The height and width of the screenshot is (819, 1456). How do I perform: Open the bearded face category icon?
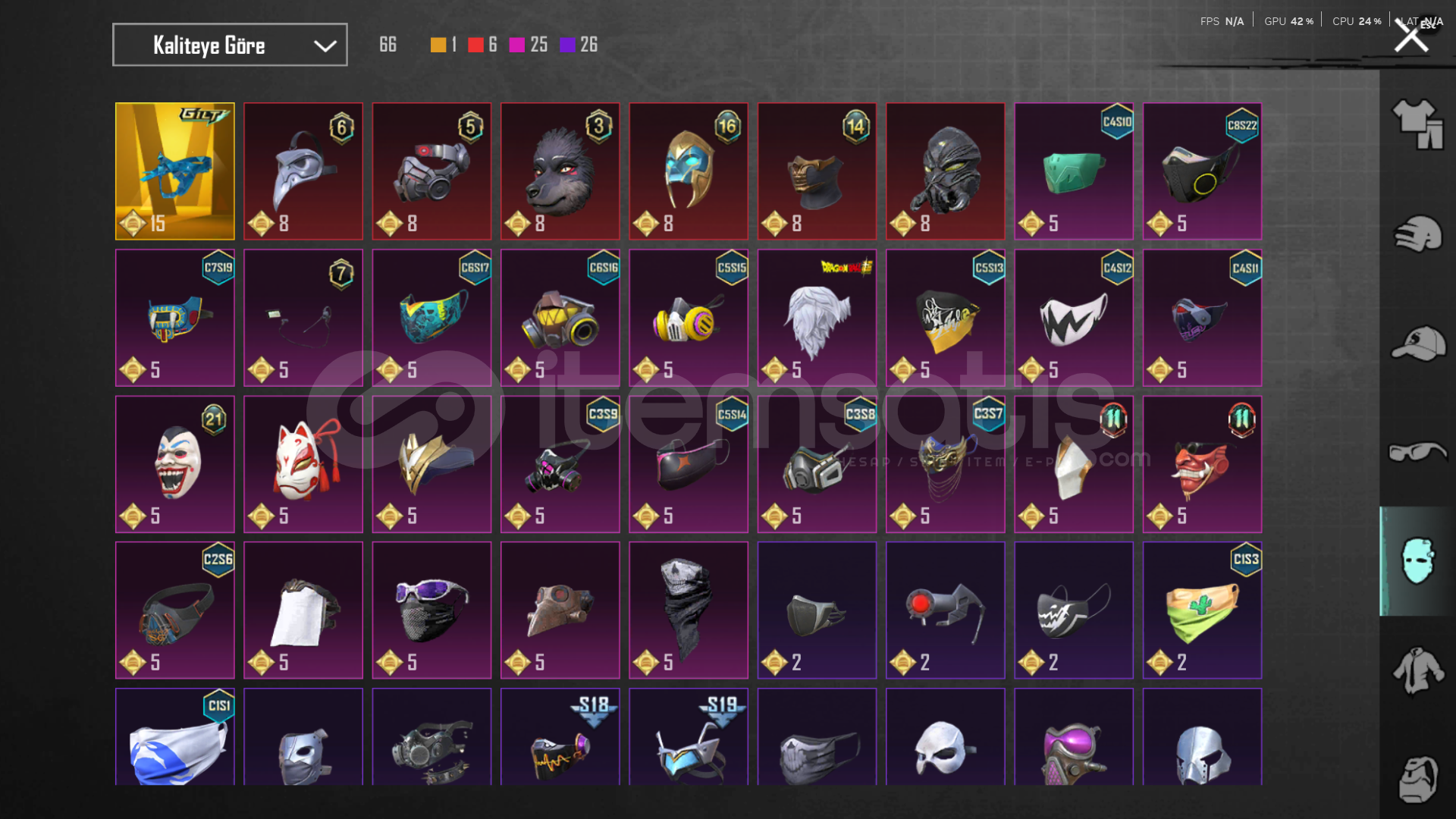click(1417, 779)
